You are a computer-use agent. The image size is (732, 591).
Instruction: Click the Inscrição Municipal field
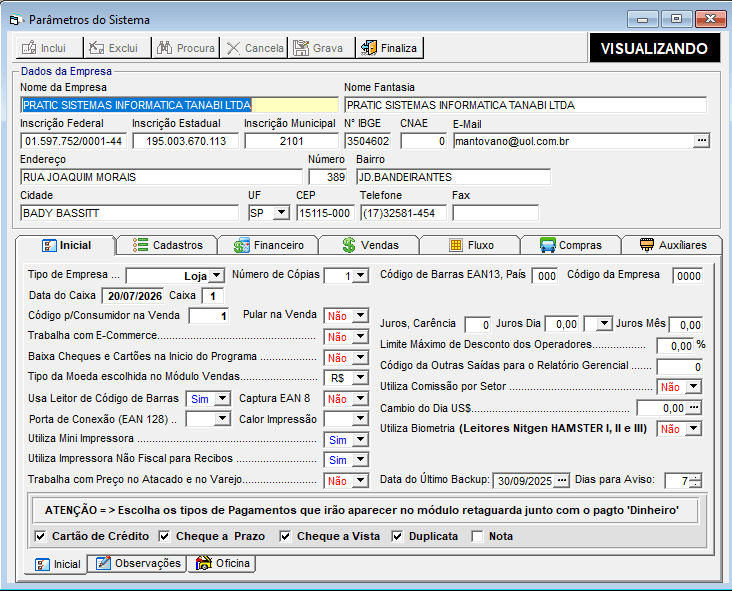(291, 141)
